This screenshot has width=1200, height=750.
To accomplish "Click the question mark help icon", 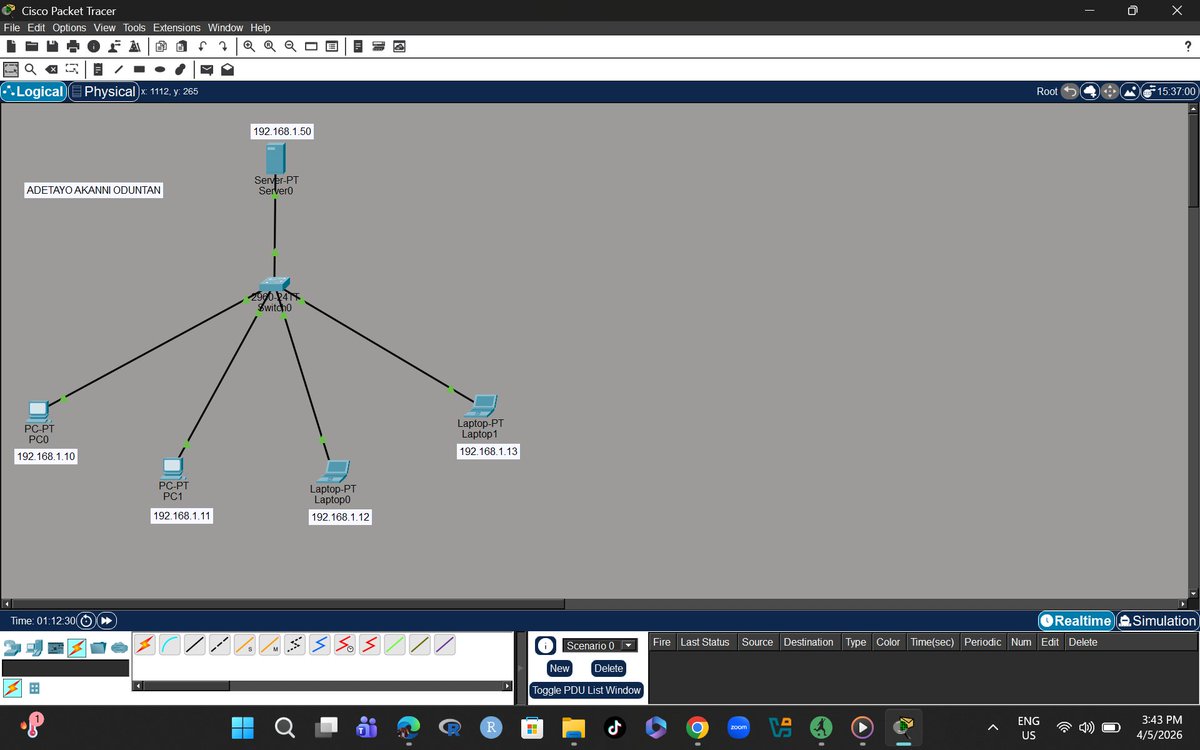I will tap(1187, 46).
